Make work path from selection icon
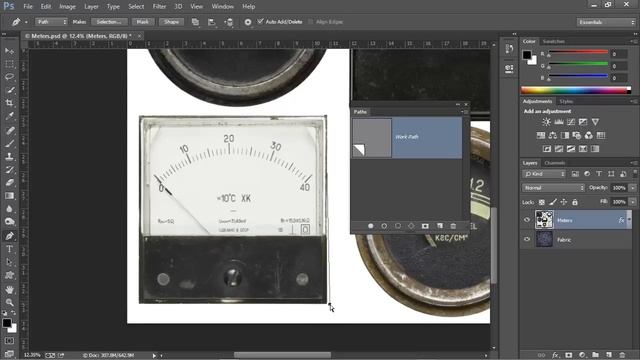This screenshot has height=360, width=640. [x=411, y=226]
